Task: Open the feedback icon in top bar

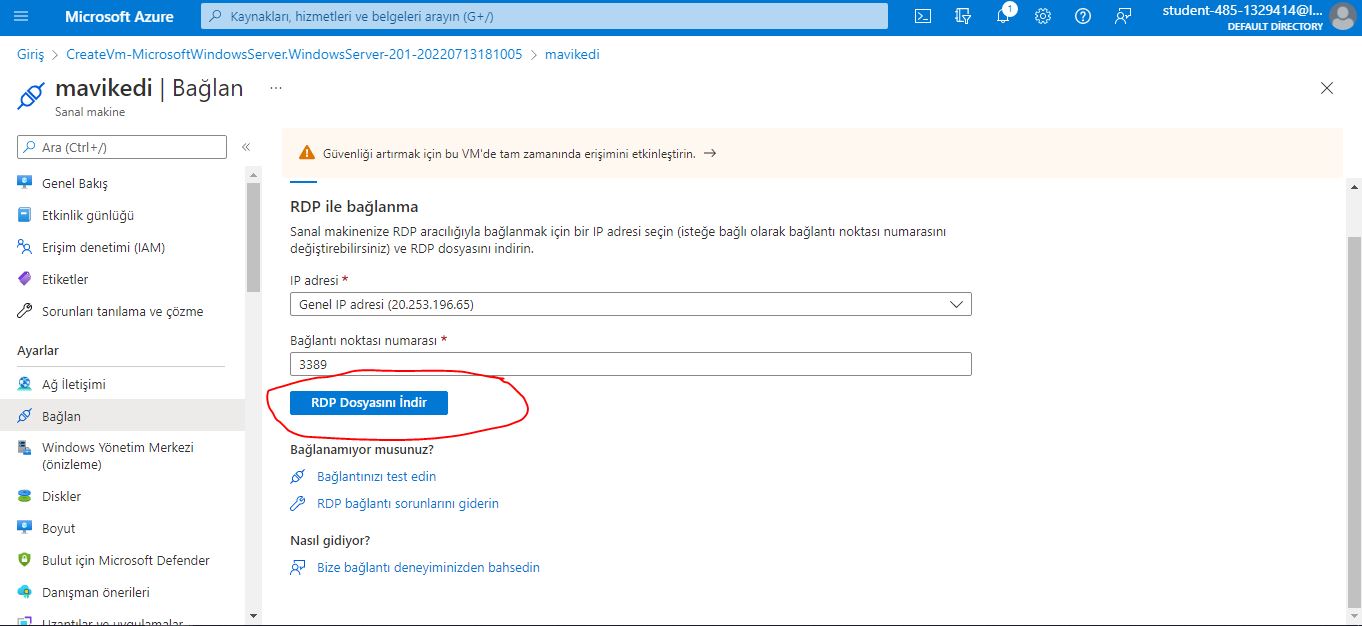Action: click(1123, 16)
